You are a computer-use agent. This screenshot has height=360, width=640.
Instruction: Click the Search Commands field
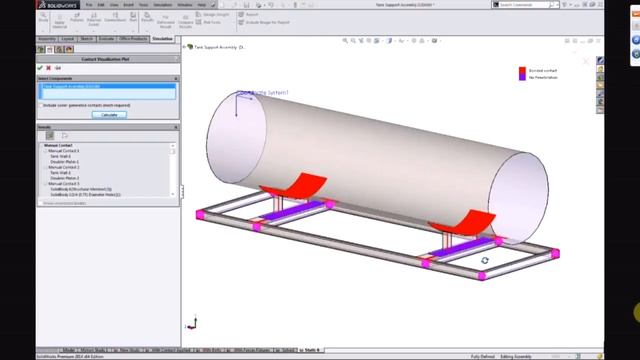coord(524,4)
